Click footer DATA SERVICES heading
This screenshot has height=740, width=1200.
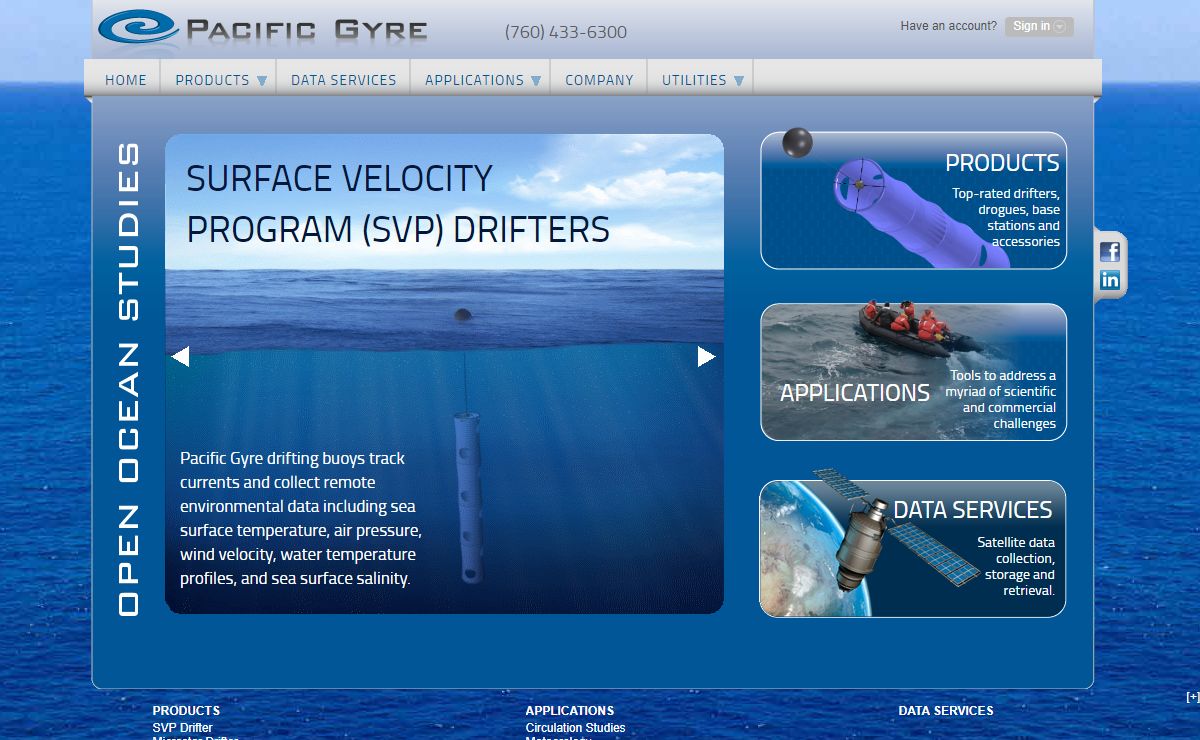pos(946,711)
